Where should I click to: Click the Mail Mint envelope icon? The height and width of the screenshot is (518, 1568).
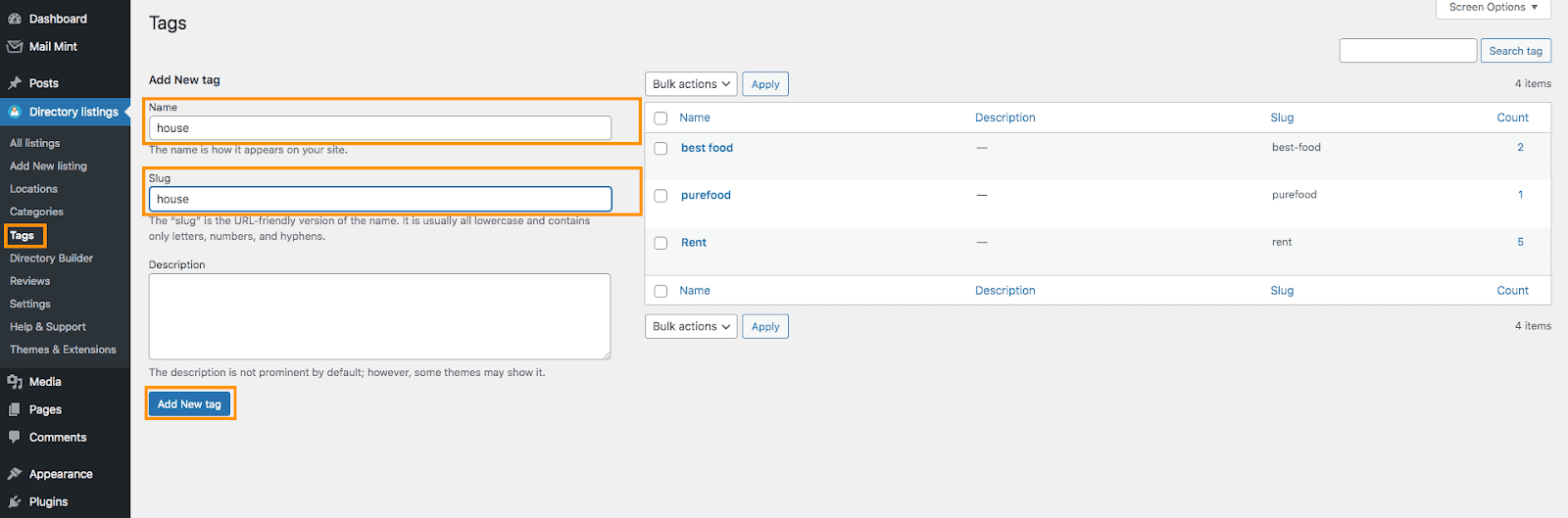click(15, 46)
